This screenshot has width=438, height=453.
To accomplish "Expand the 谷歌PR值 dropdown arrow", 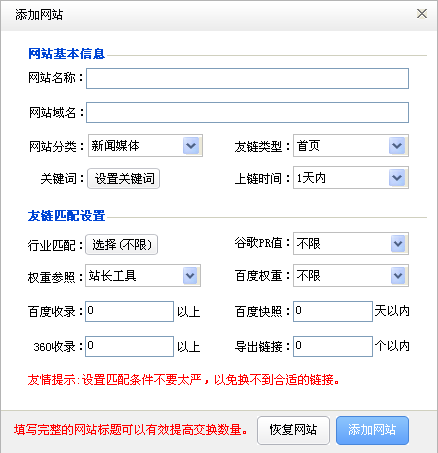I will click(x=398, y=244).
